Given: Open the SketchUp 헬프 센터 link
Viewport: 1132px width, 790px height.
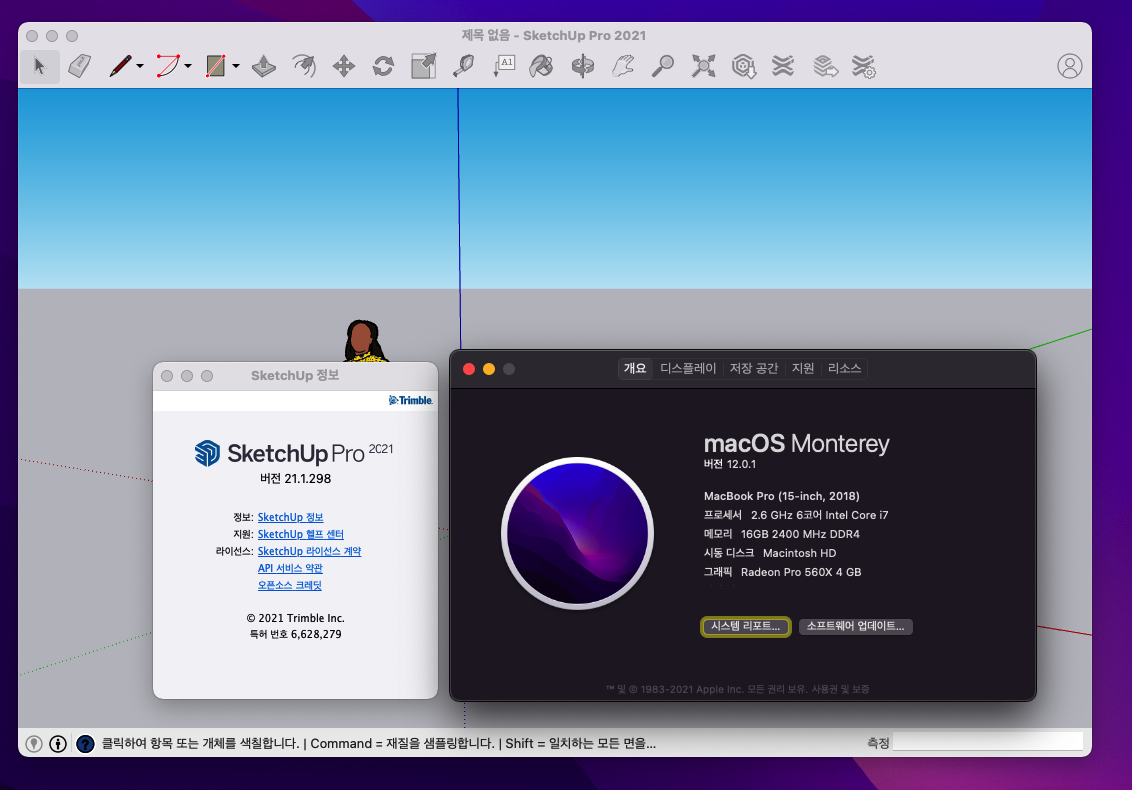Looking at the screenshot, I should [300, 534].
